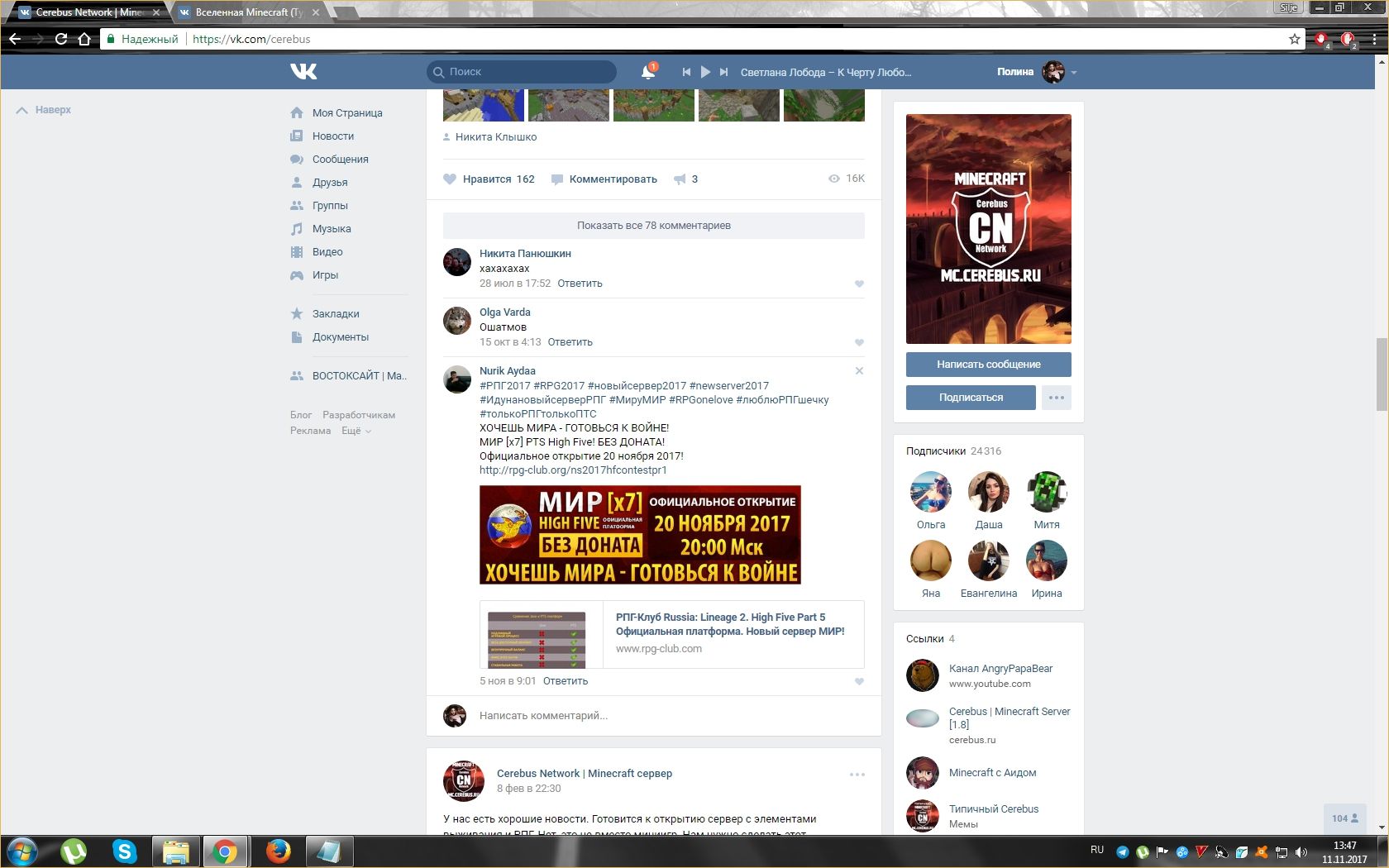This screenshot has height=868, width=1389.
Task: Open Cerebus Network post author link
Action: (x=584, y=773)
